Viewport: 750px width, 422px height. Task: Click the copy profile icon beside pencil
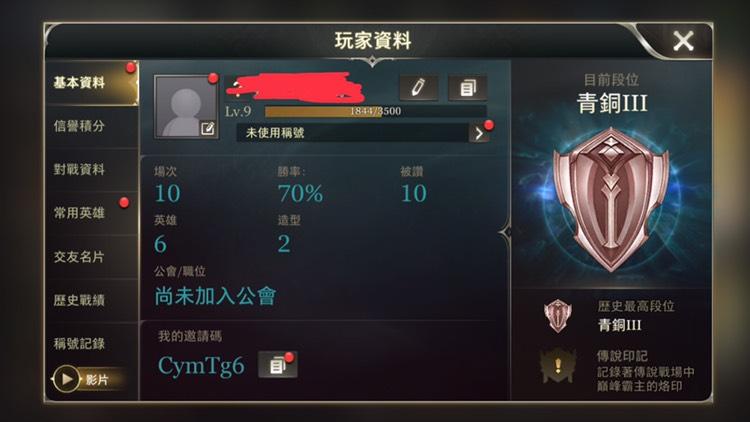coord(467,88)
